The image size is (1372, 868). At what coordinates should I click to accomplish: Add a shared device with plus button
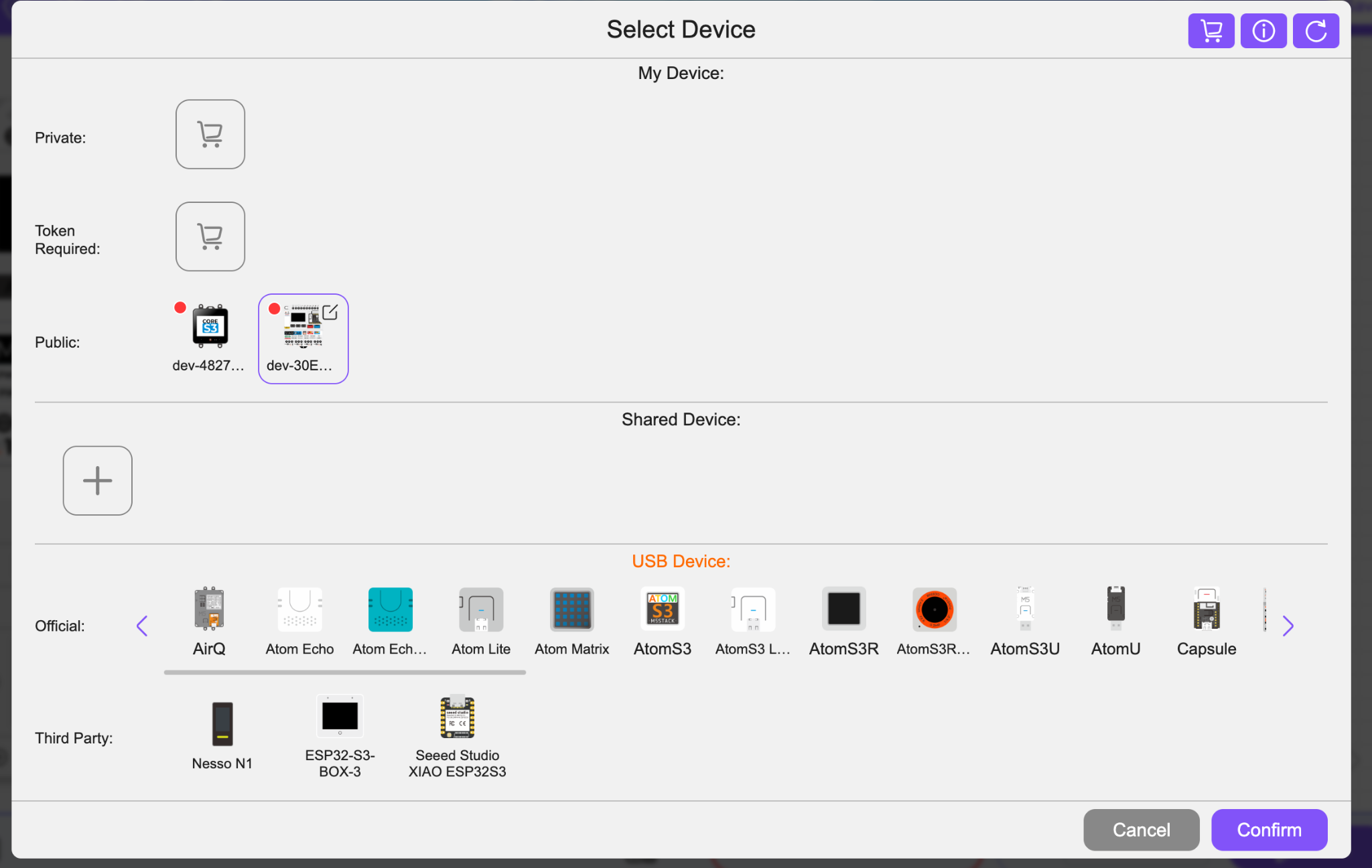[98, 480]
